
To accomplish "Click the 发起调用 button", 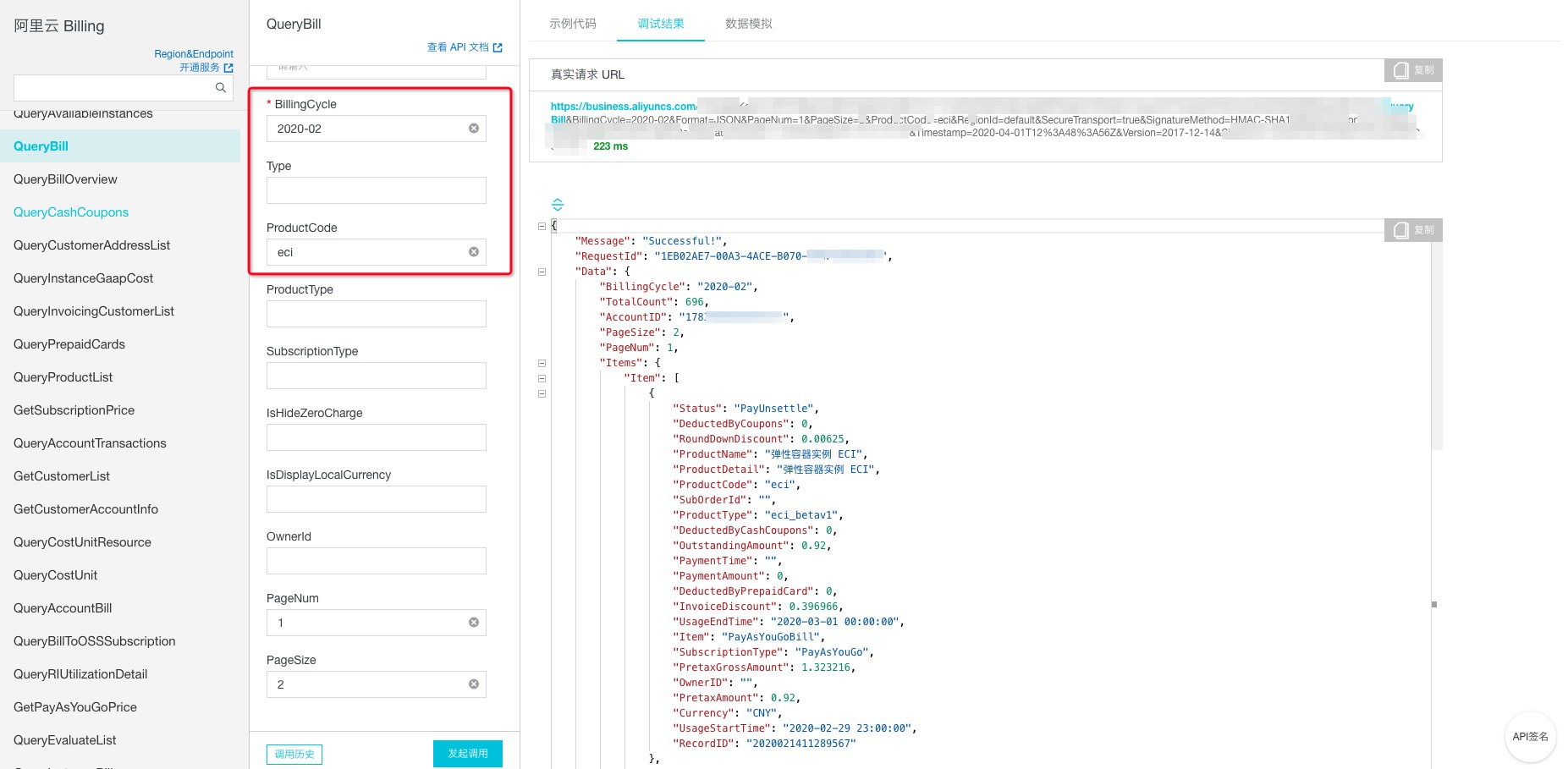I will 468,754.
